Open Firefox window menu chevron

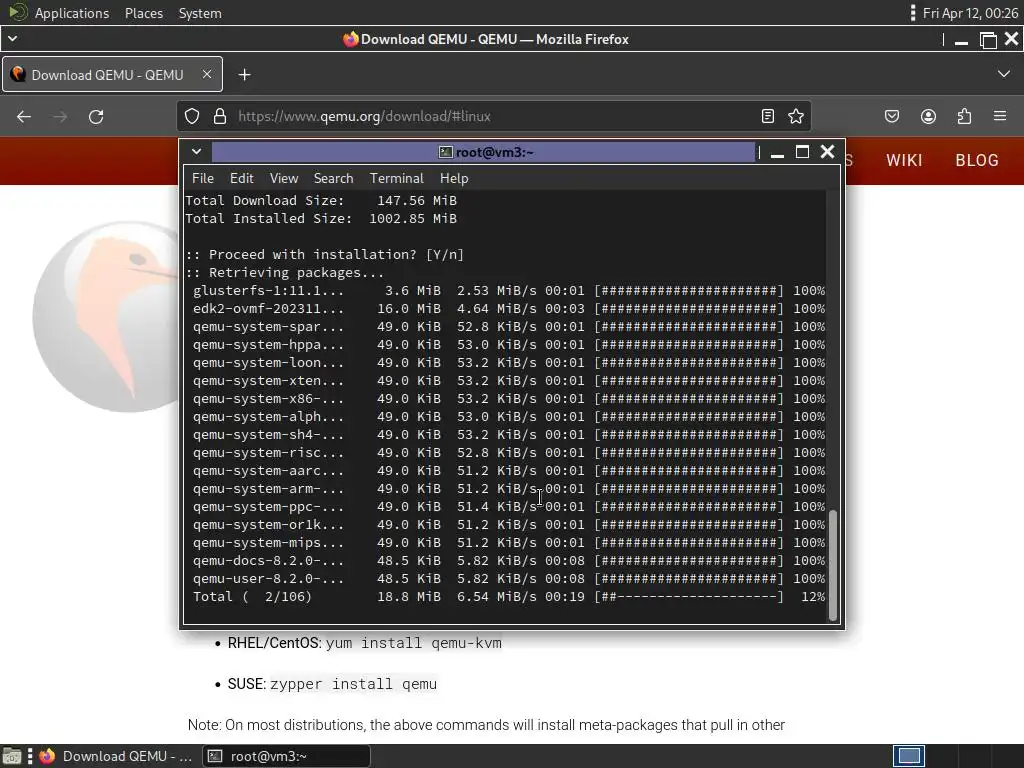tap(12, 39)
